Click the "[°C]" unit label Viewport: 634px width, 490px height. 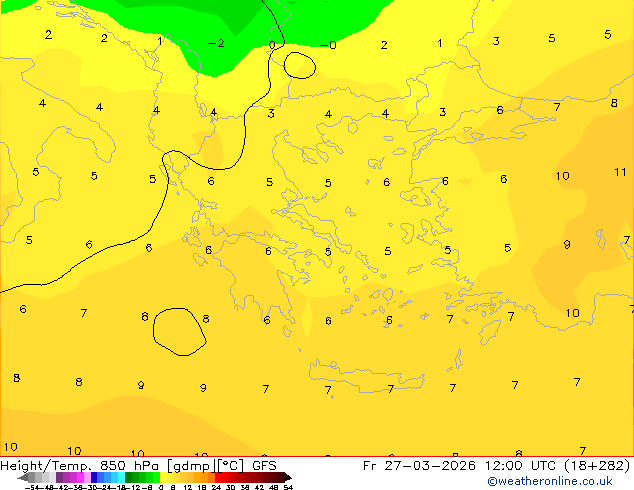pyautogui.click(x=230, y=466)
